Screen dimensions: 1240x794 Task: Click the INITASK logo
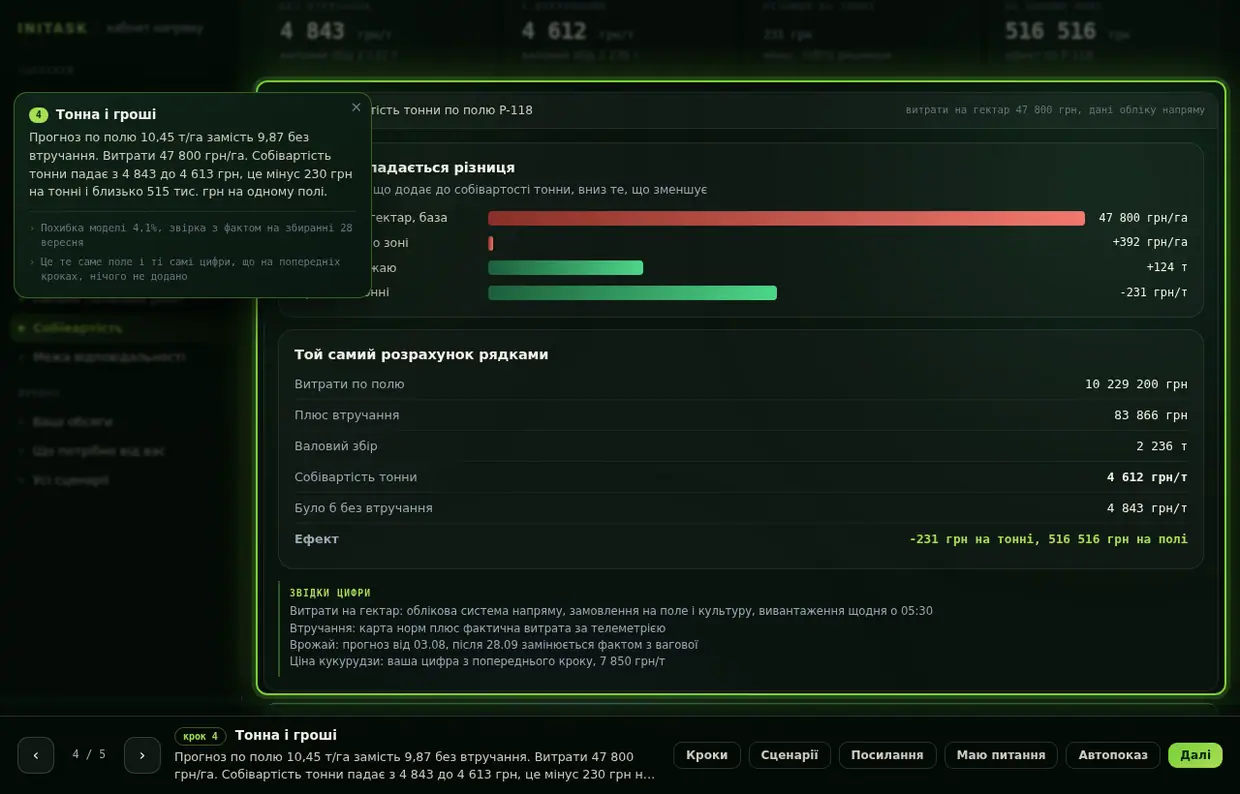[52, 28]
